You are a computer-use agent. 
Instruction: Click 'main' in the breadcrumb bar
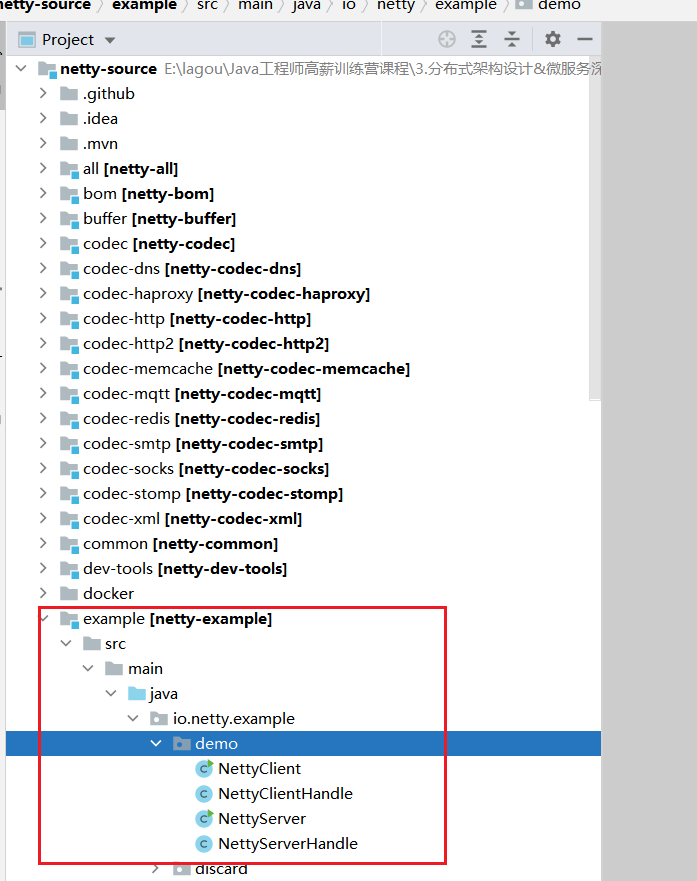[x=255, y=5]
